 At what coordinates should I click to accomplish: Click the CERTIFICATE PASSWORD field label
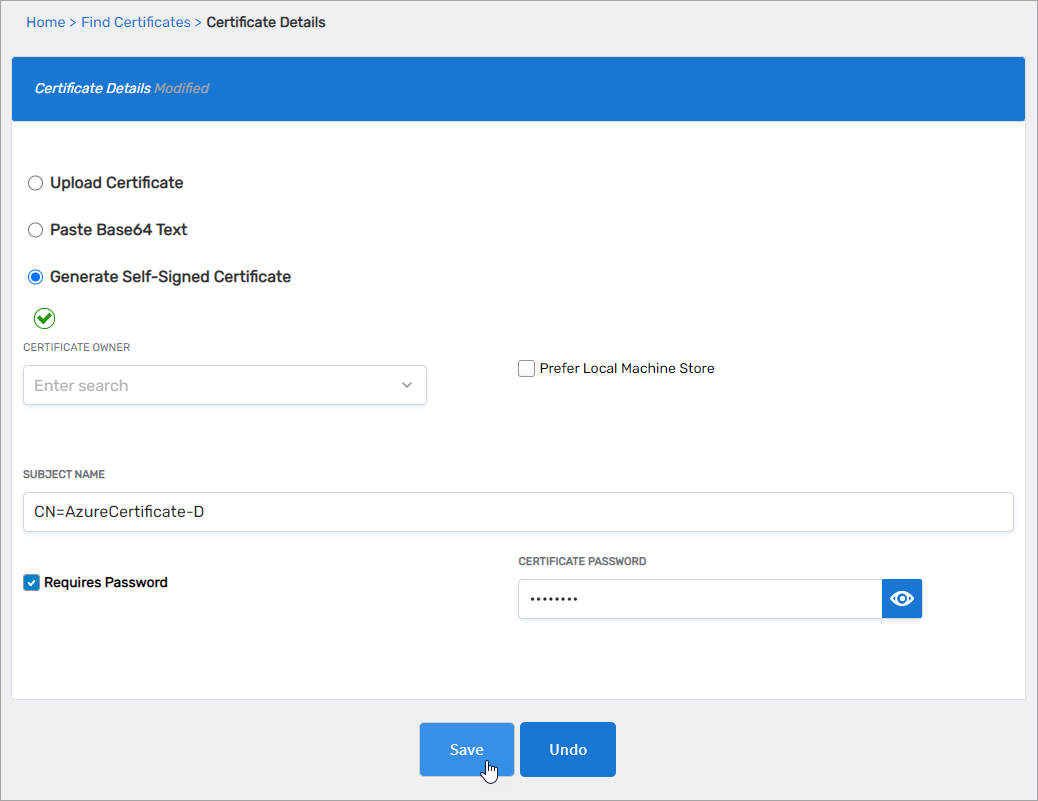(582, 561)
